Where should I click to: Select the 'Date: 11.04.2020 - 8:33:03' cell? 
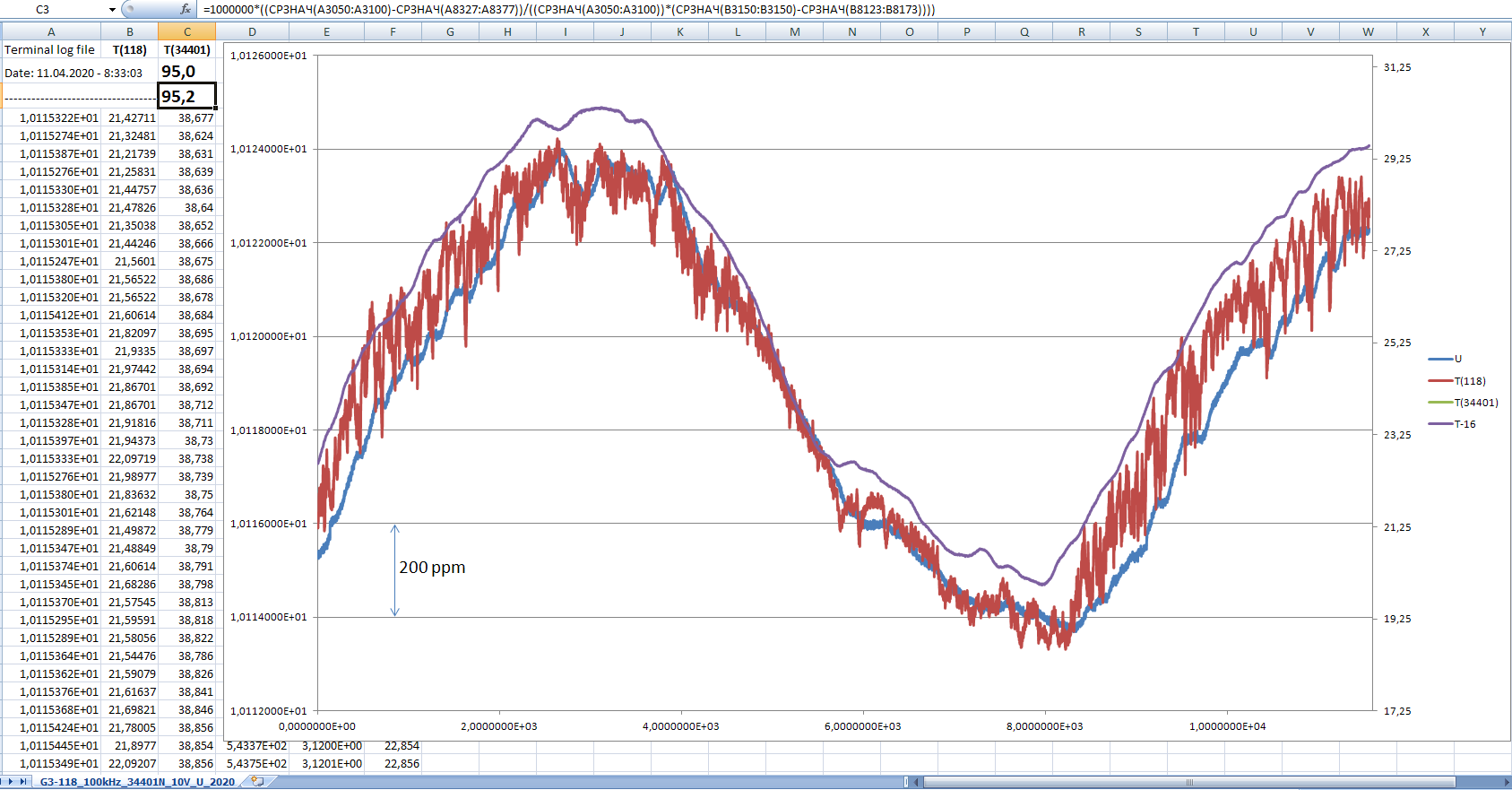(x=79, y=73)
